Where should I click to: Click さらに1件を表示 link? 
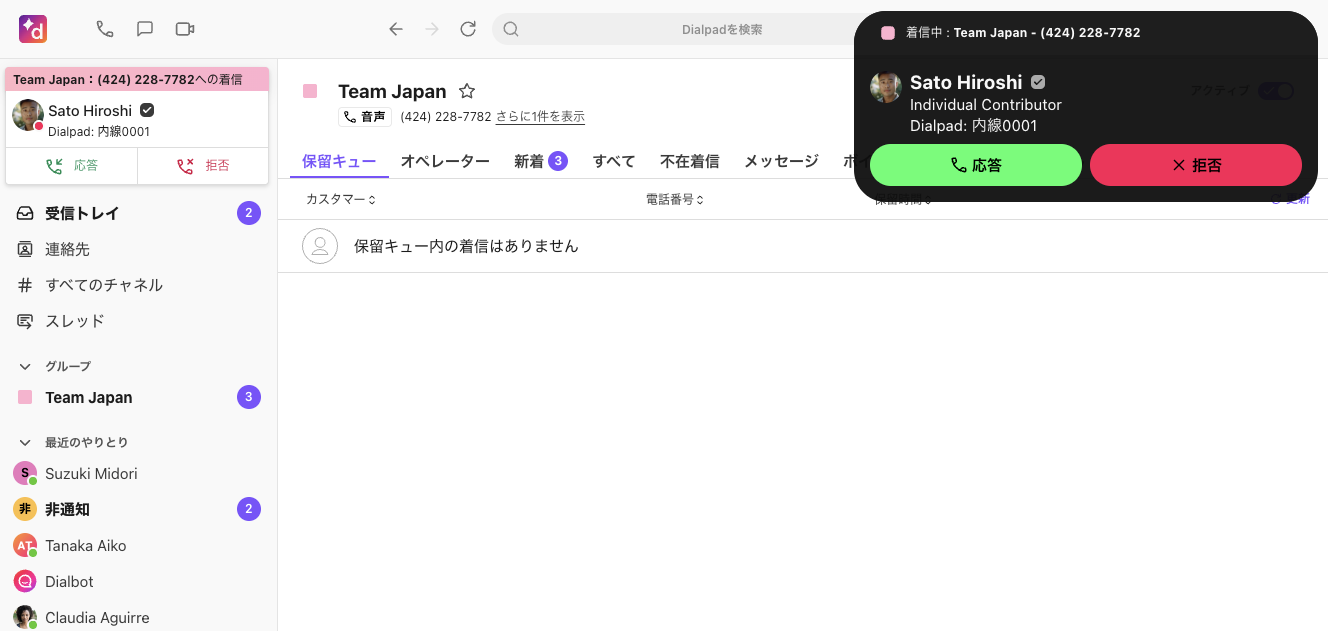(540, 117)
